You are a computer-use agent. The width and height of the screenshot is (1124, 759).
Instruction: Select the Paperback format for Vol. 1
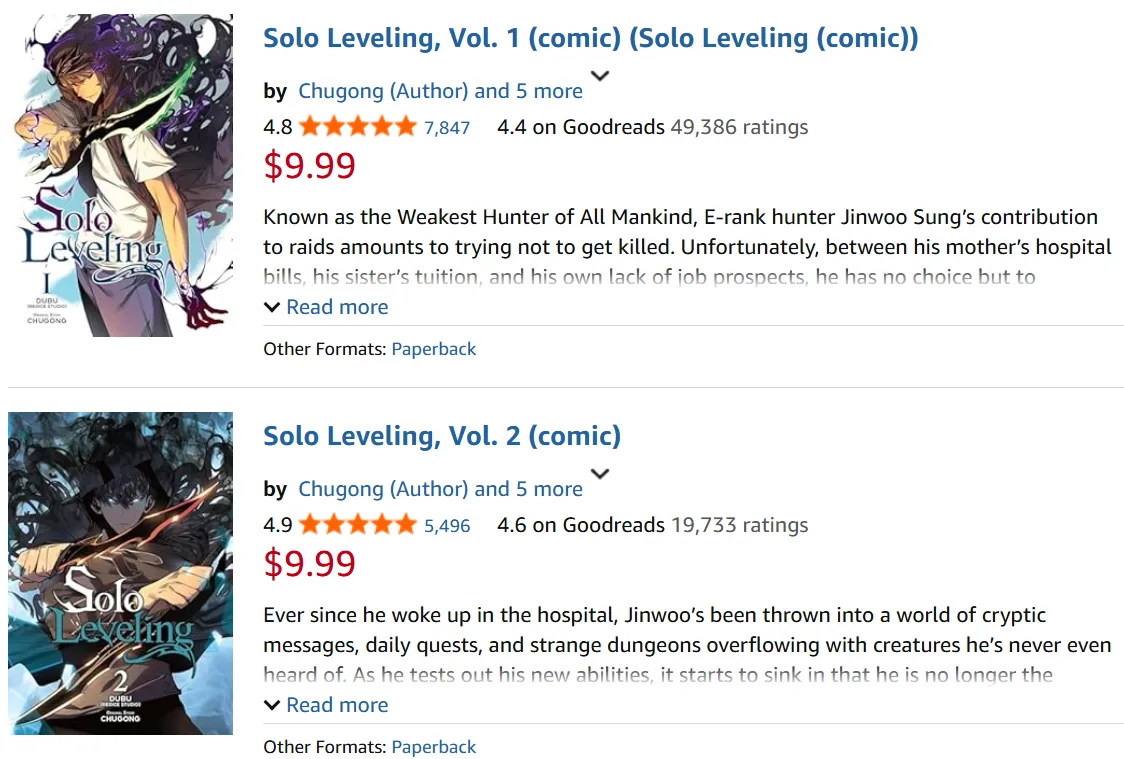tap(433, 349)
